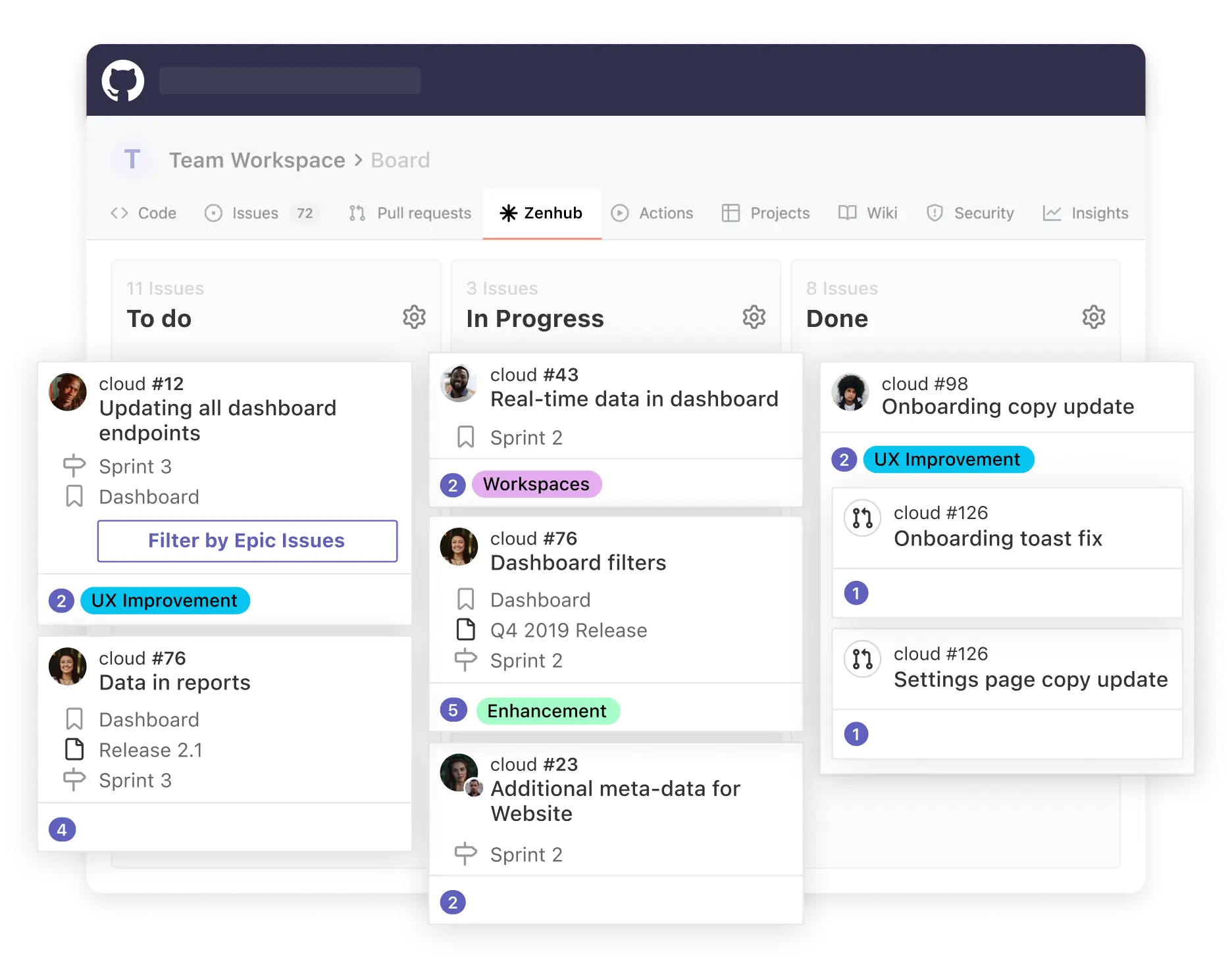The width and height of the screenshot is (1232, 971).
Task: Click pull request icon on Settings page copy update
Action: coord(862,659)
